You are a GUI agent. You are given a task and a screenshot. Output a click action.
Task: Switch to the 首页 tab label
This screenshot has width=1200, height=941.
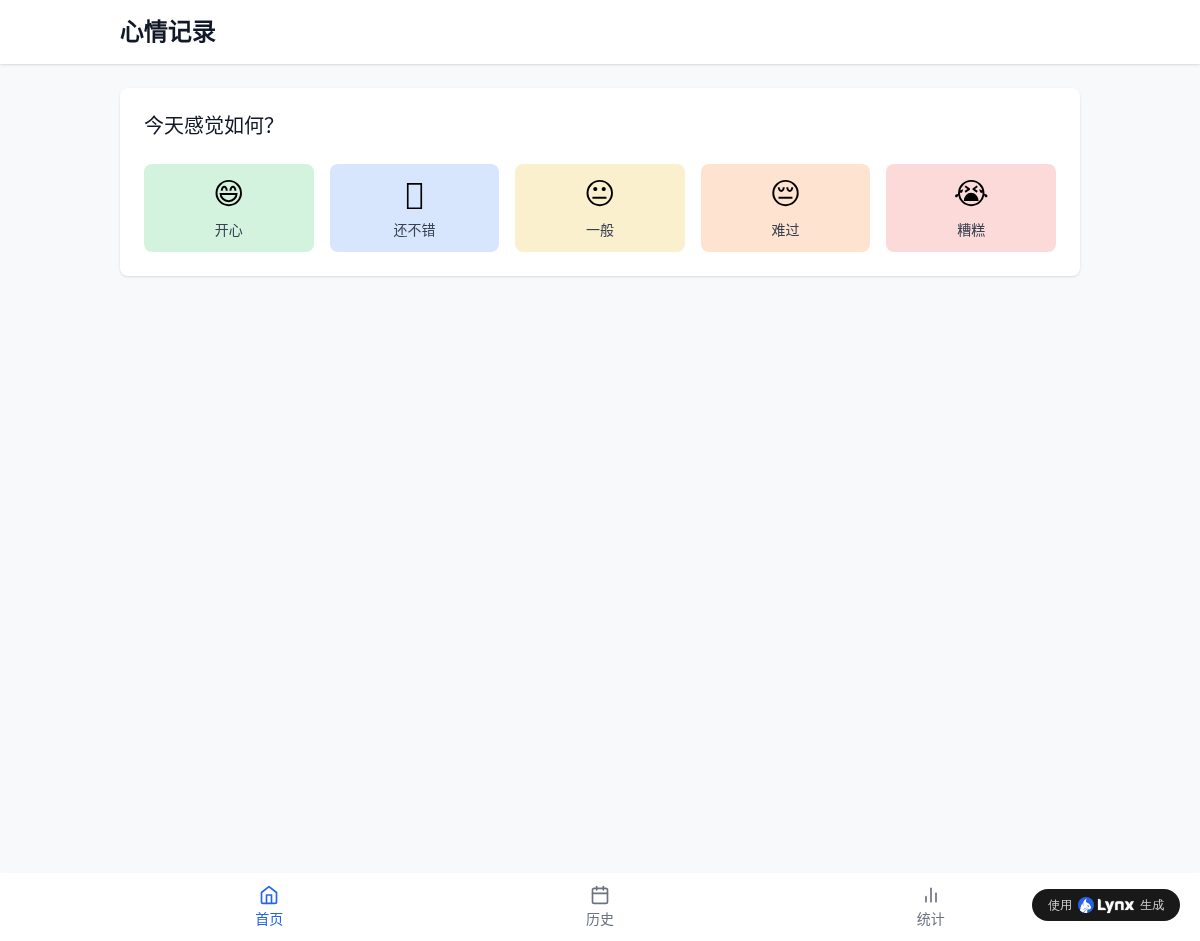(x=269, y=919)
